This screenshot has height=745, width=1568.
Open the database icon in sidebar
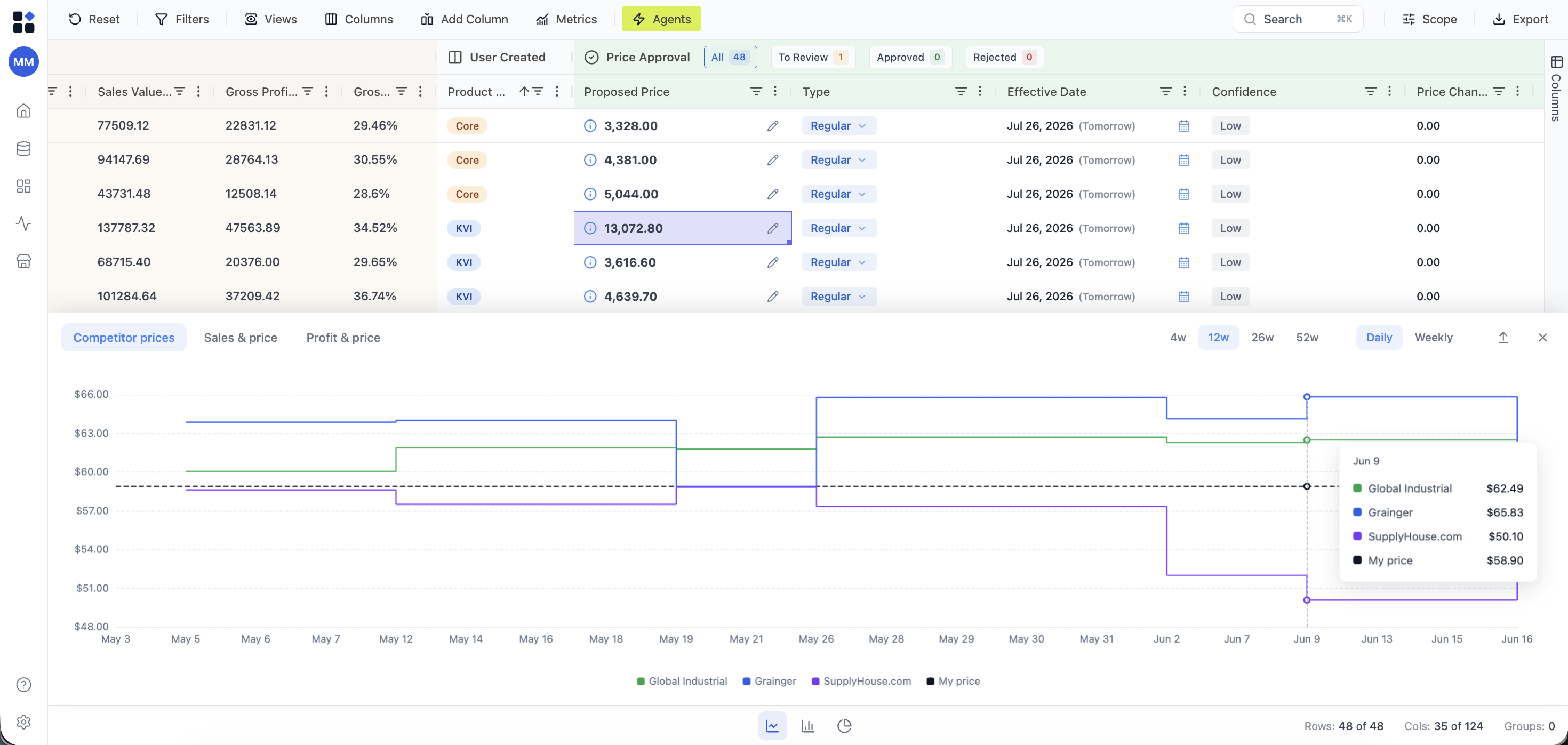23,148
